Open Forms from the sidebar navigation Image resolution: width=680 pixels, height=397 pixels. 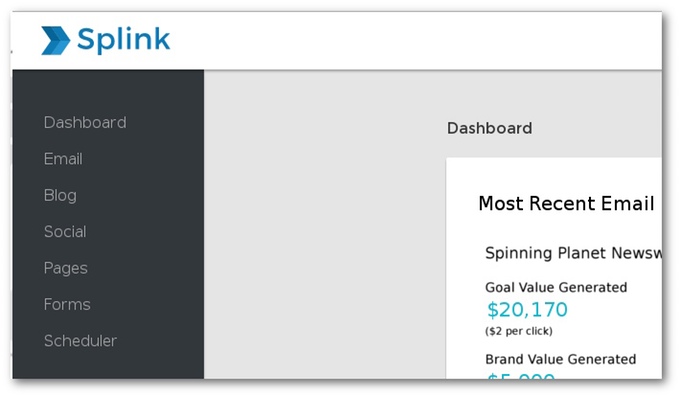[x=67, y=305]
